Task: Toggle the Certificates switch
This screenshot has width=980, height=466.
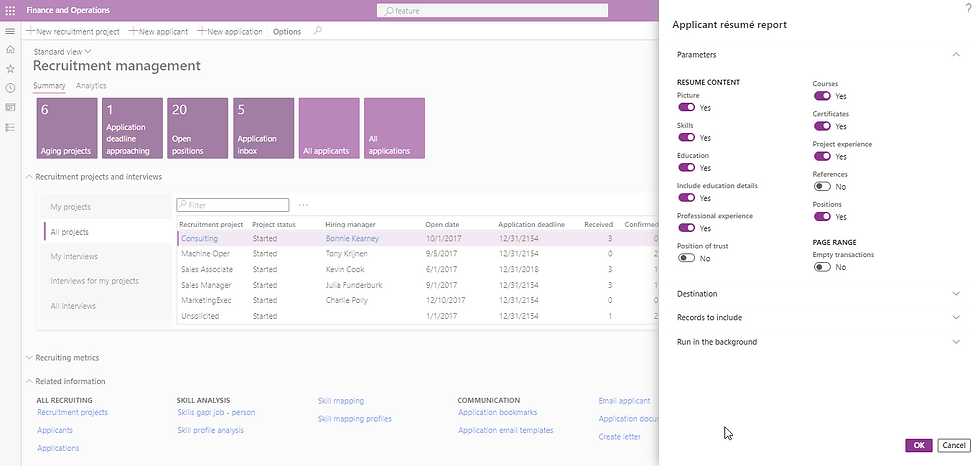Action: pos(822,126)
